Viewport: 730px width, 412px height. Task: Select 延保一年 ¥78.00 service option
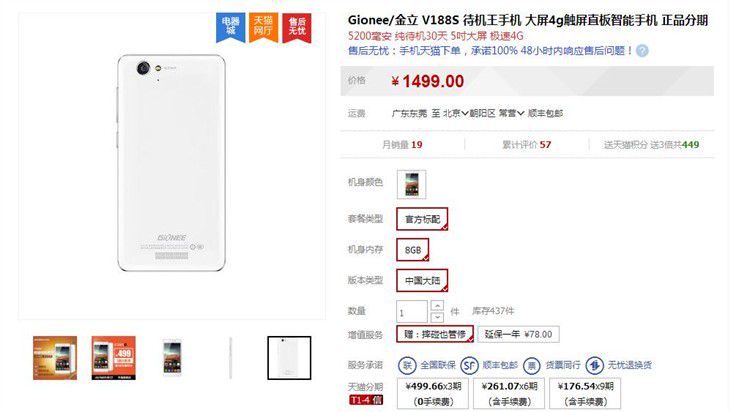click(518, 334)
